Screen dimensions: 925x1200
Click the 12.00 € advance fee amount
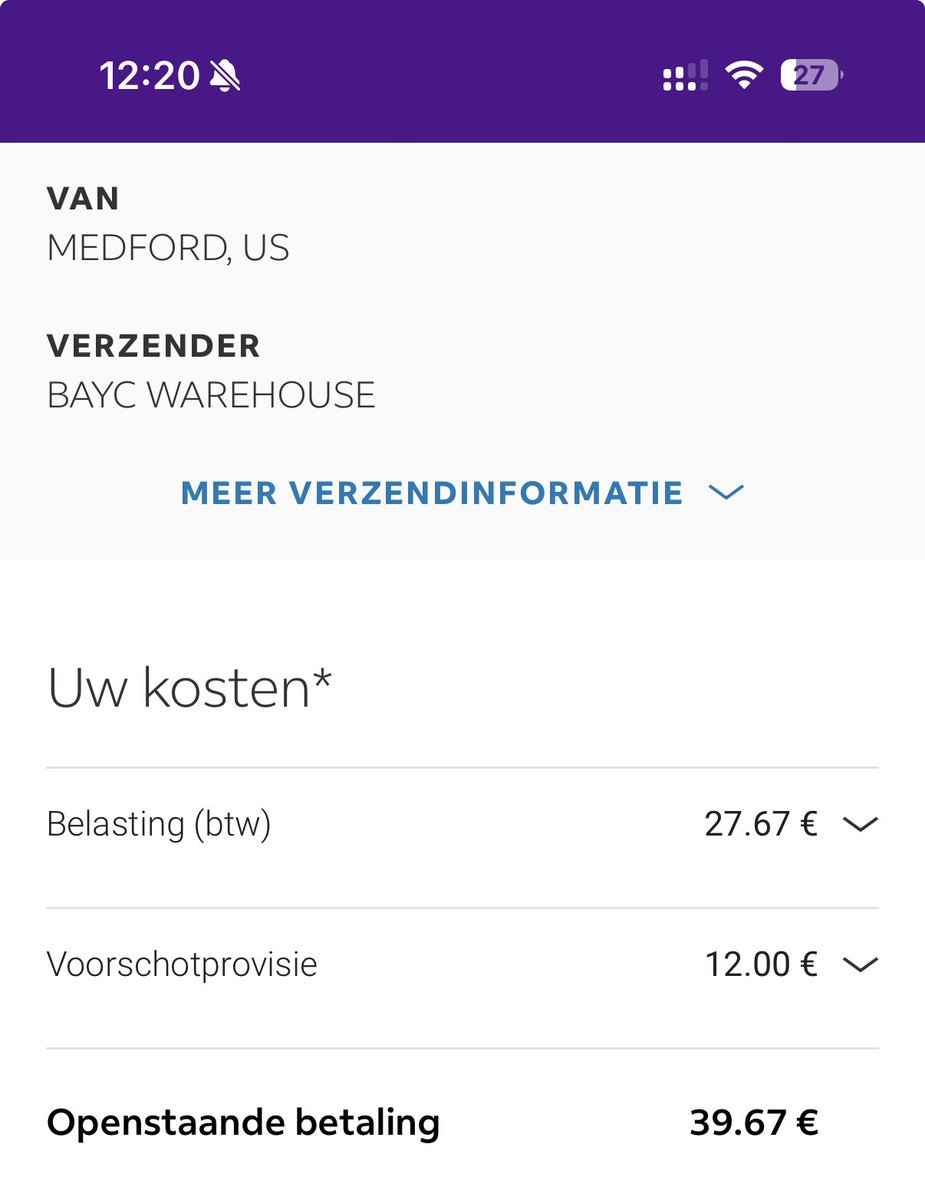pyautogui.click(x=761, y=964)
